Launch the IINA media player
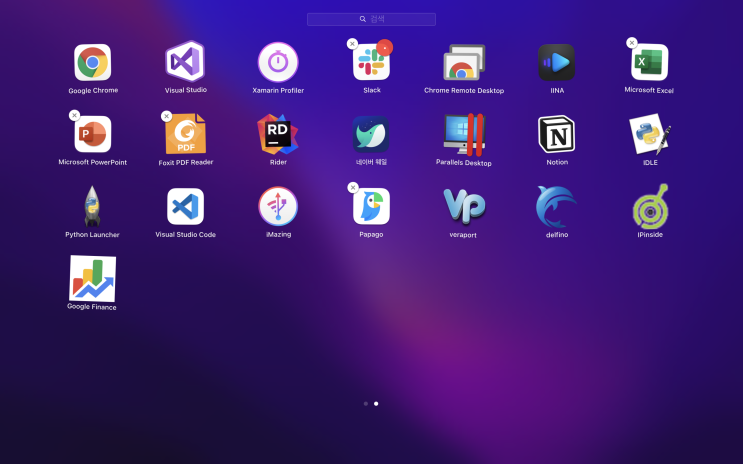 [557, 62]
